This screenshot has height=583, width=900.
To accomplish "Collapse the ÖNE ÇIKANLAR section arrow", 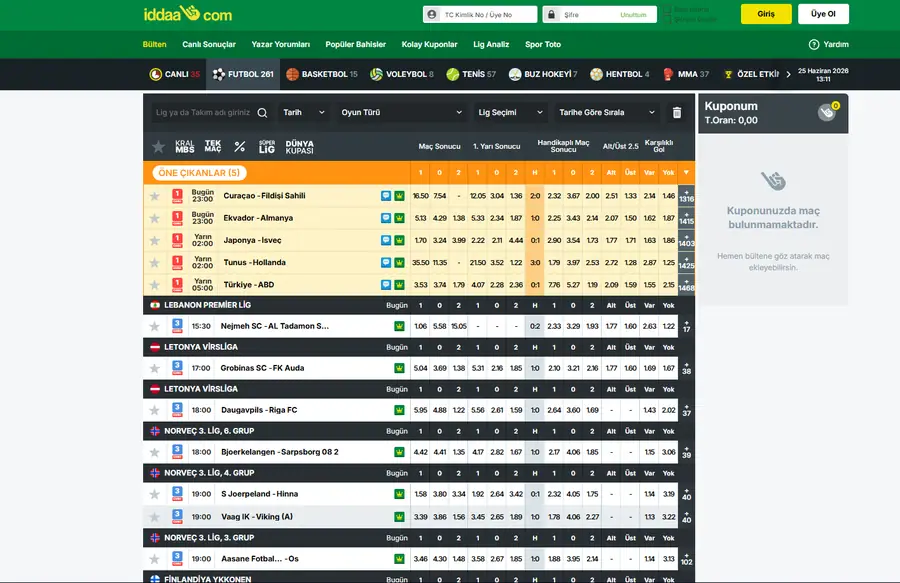I will [x=686, y=172].
